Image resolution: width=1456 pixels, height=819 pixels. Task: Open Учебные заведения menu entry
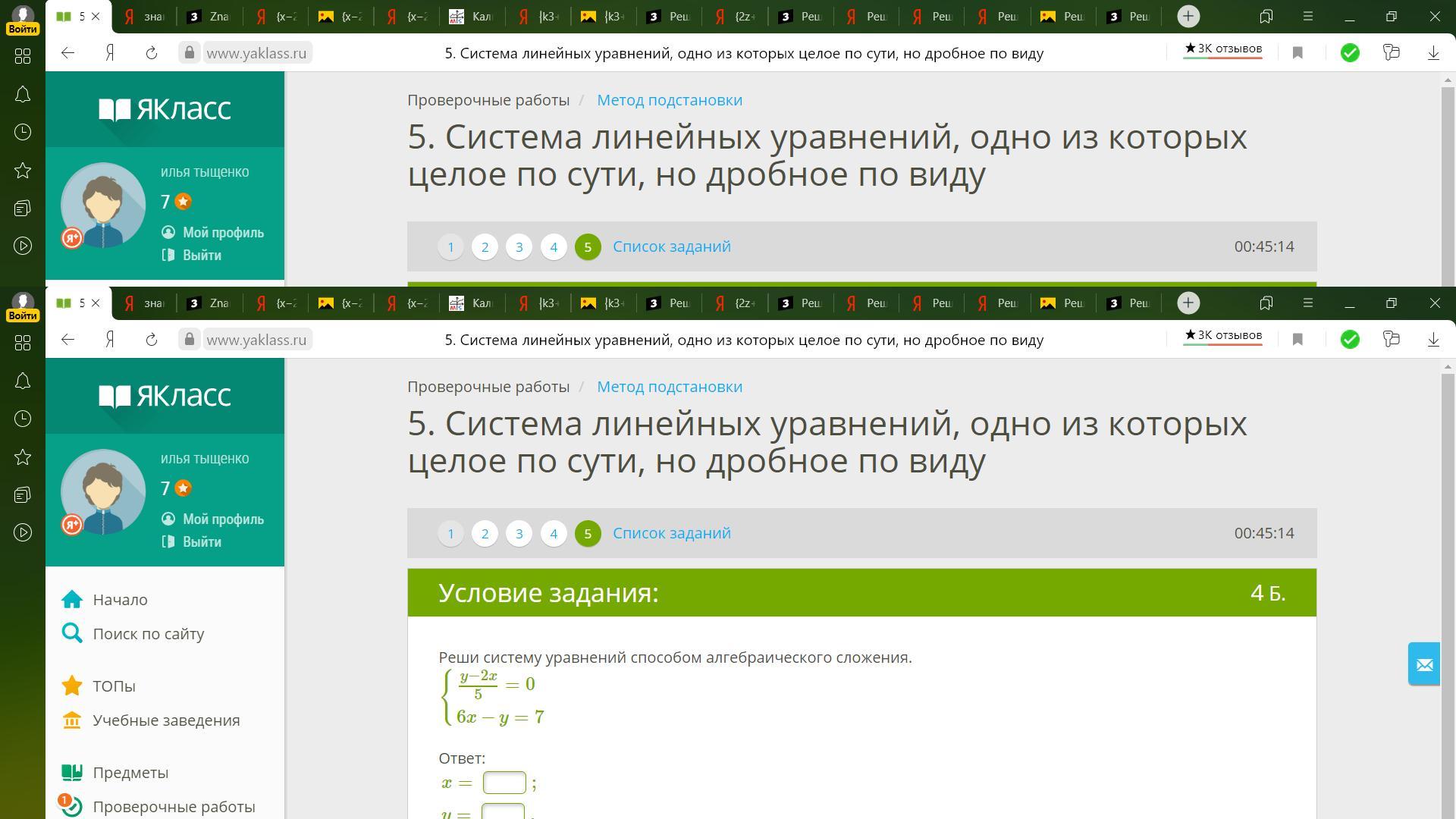tap(166, 720)
